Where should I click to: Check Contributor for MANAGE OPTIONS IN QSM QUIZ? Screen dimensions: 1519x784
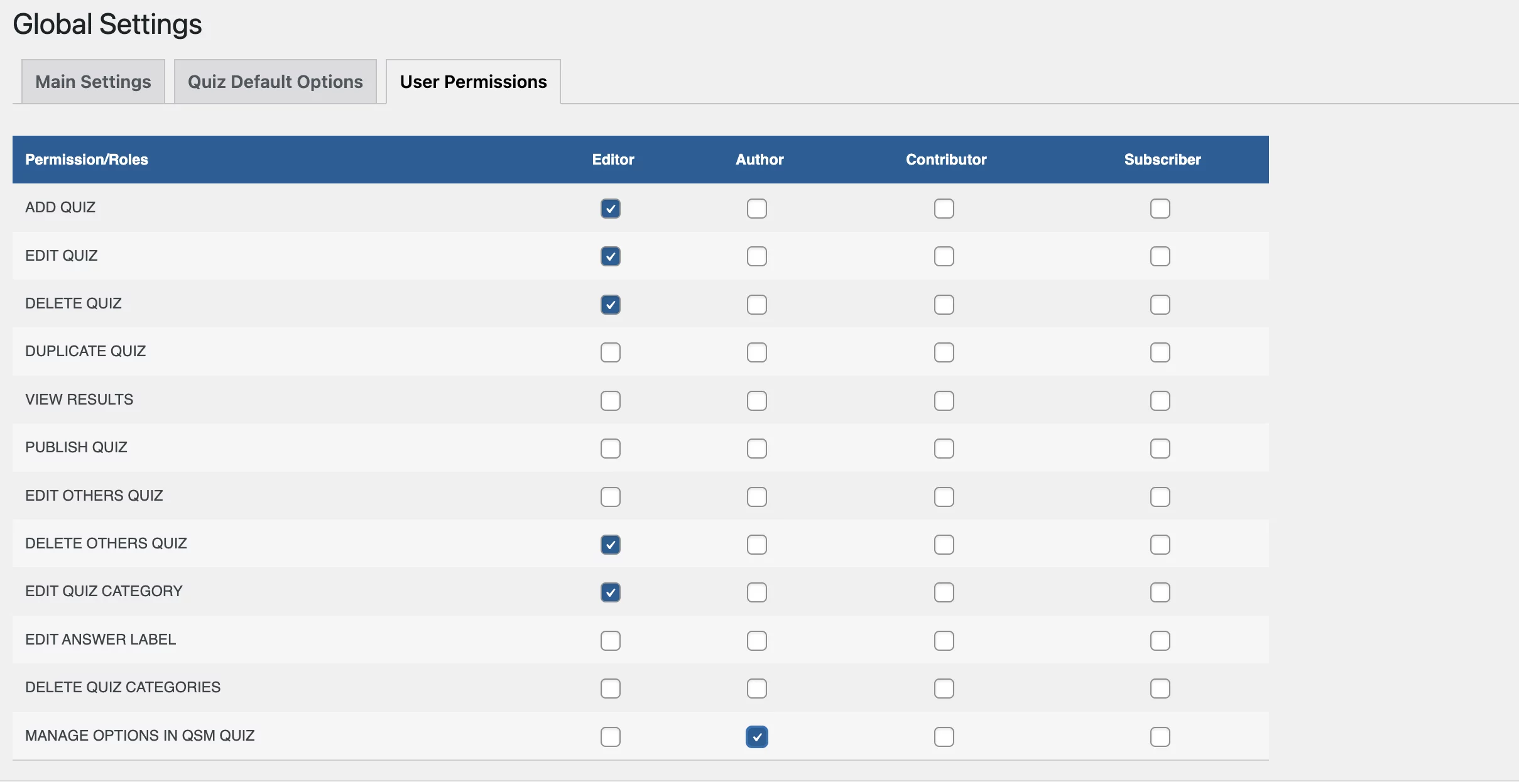coord(944,737)
